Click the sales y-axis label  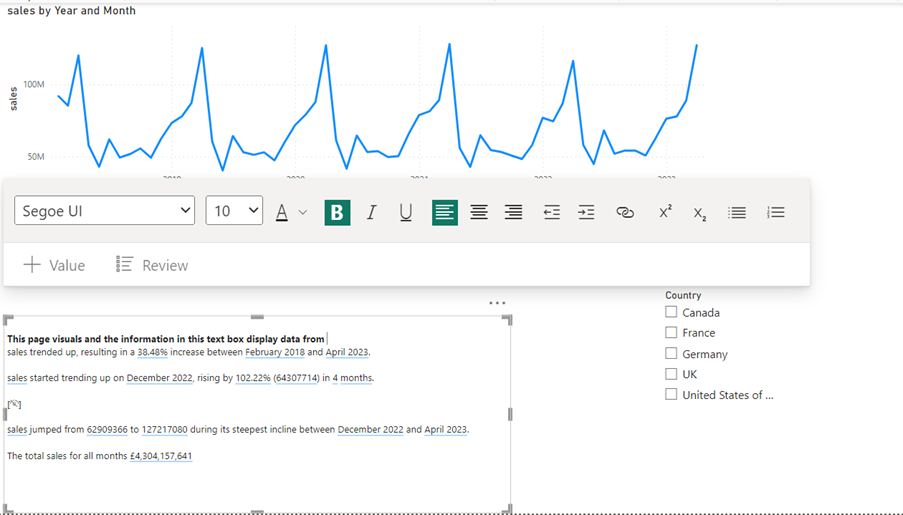pyautogui.click(x=13, y=99)
